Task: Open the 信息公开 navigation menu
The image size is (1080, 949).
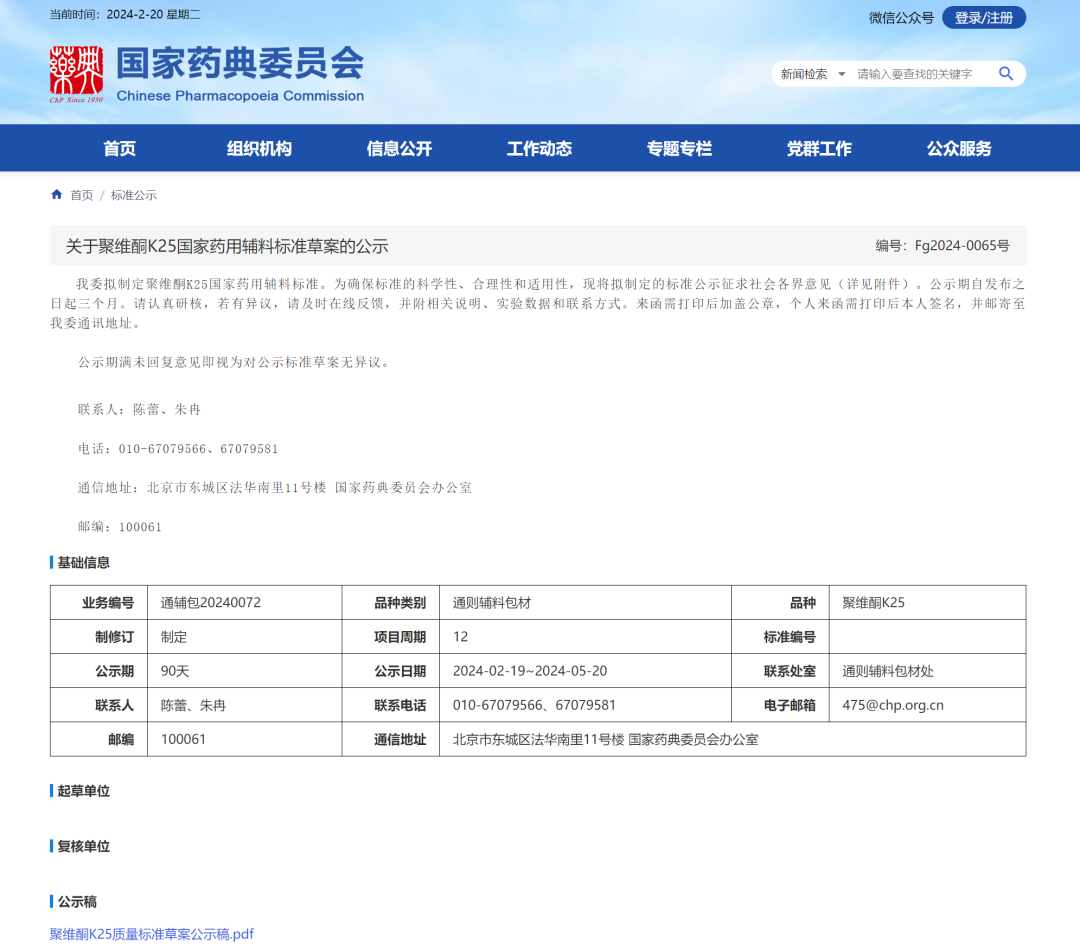Action: (x=399, y=148)
